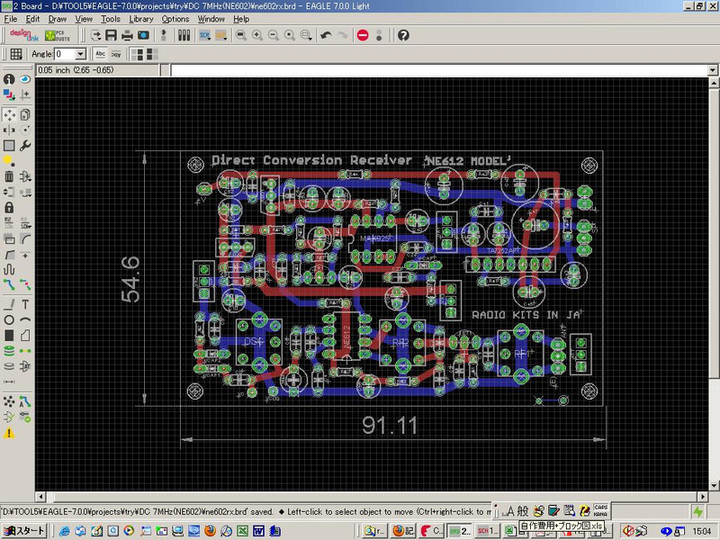Click the Save board icon in toolbar

tap(111, 35)
